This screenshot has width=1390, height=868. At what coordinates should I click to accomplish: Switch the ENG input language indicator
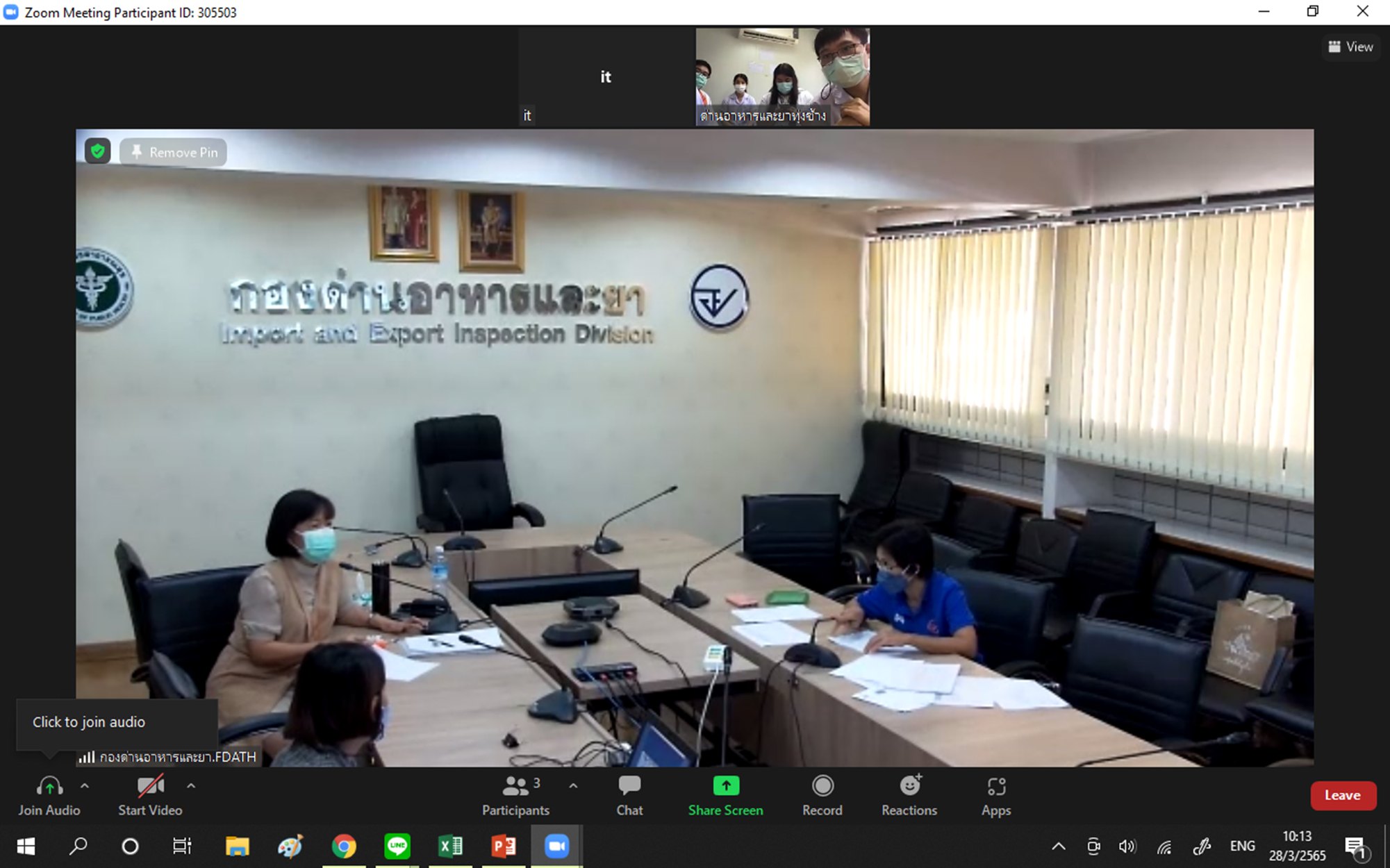pos(1242,846)
